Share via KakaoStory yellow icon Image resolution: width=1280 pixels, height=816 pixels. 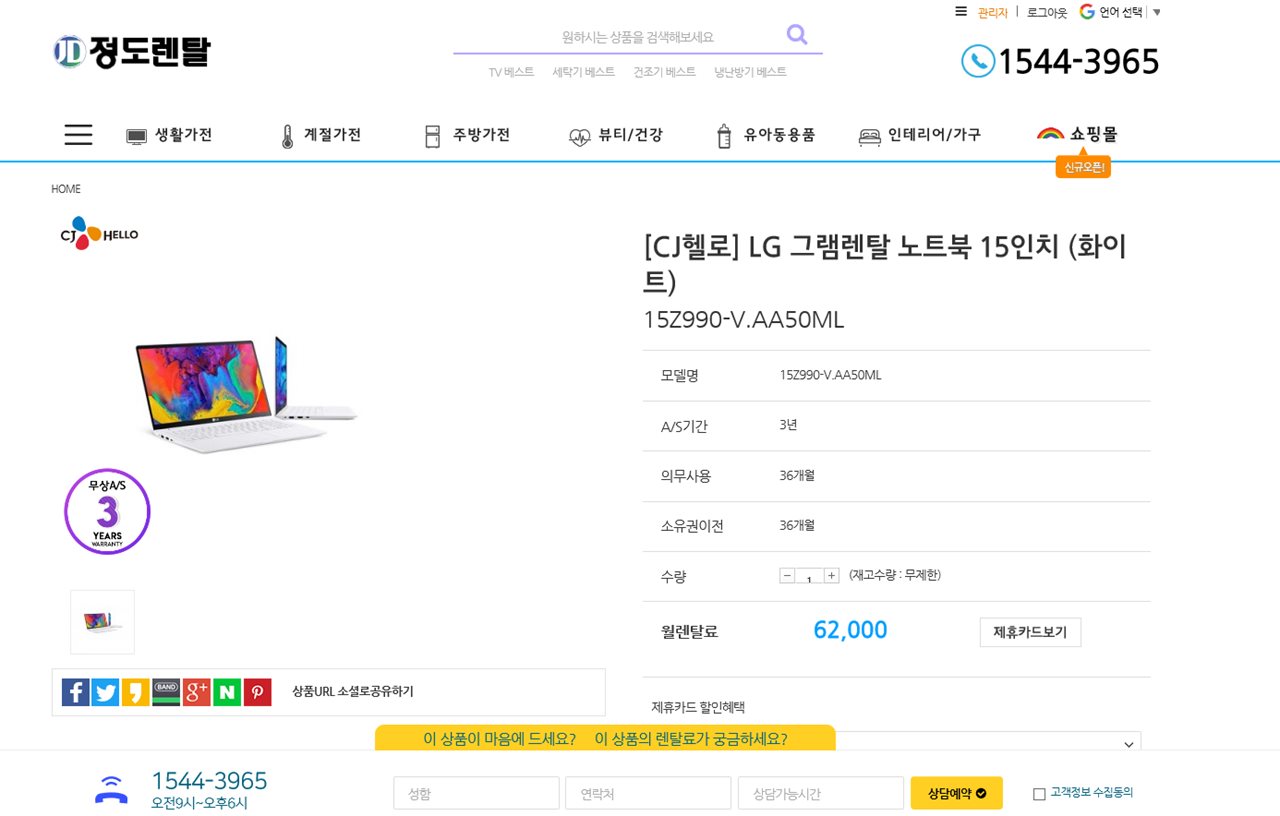tap(136, 692)
